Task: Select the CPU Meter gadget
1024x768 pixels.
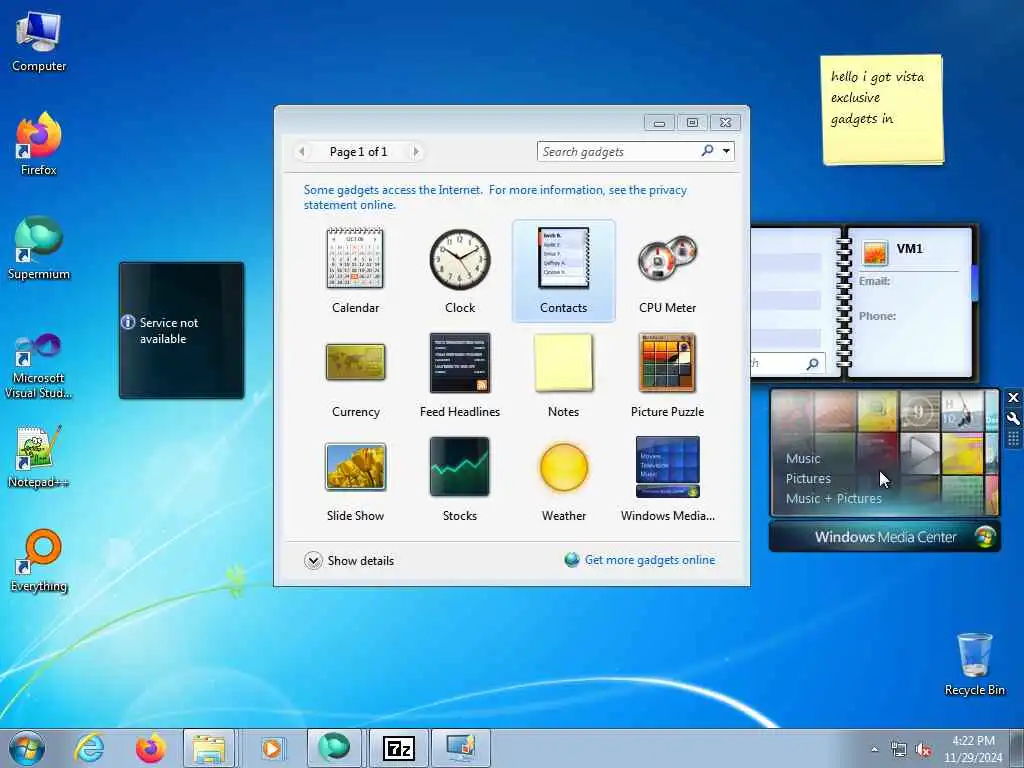Action: 667,271
